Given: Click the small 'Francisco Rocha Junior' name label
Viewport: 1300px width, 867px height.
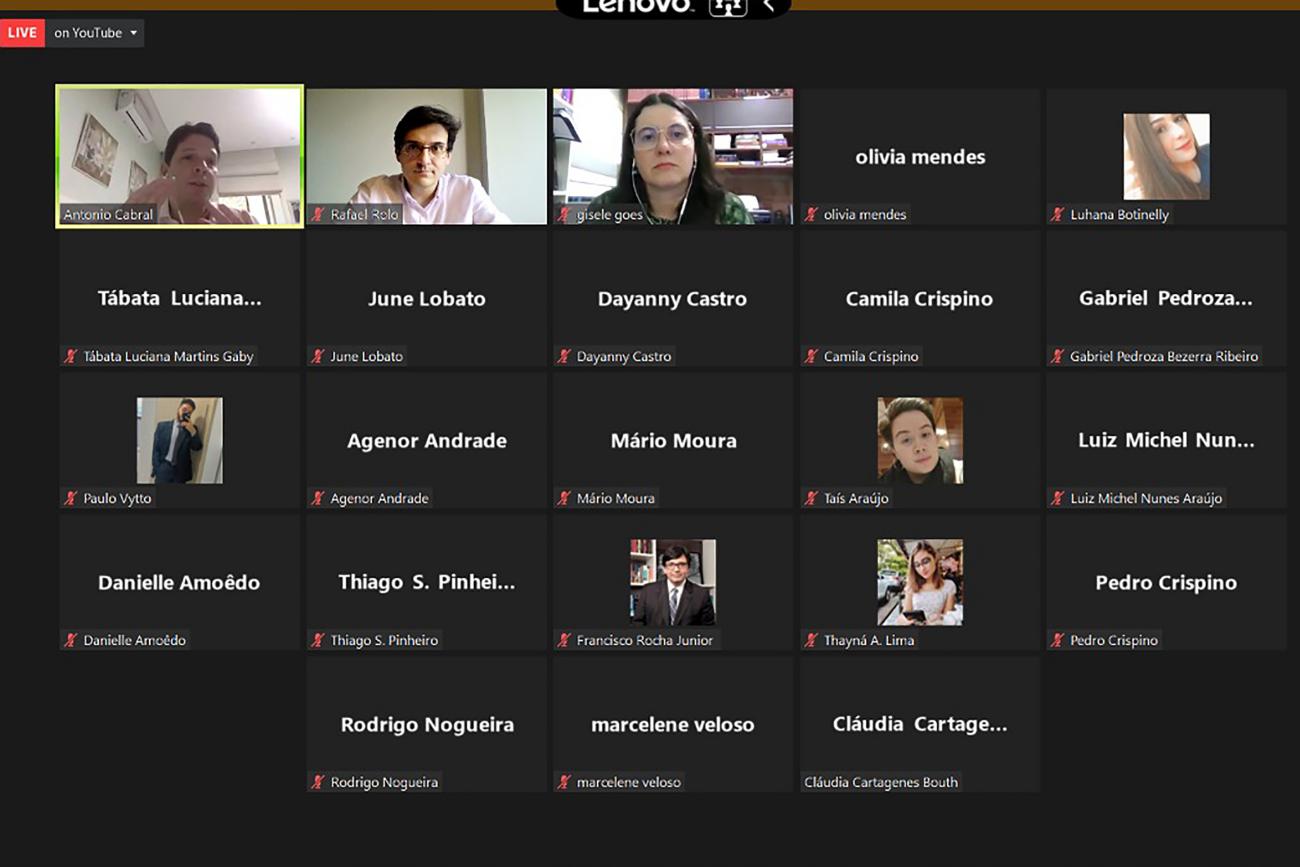Looking at the screenshot, I should click(x=645, y=640).
